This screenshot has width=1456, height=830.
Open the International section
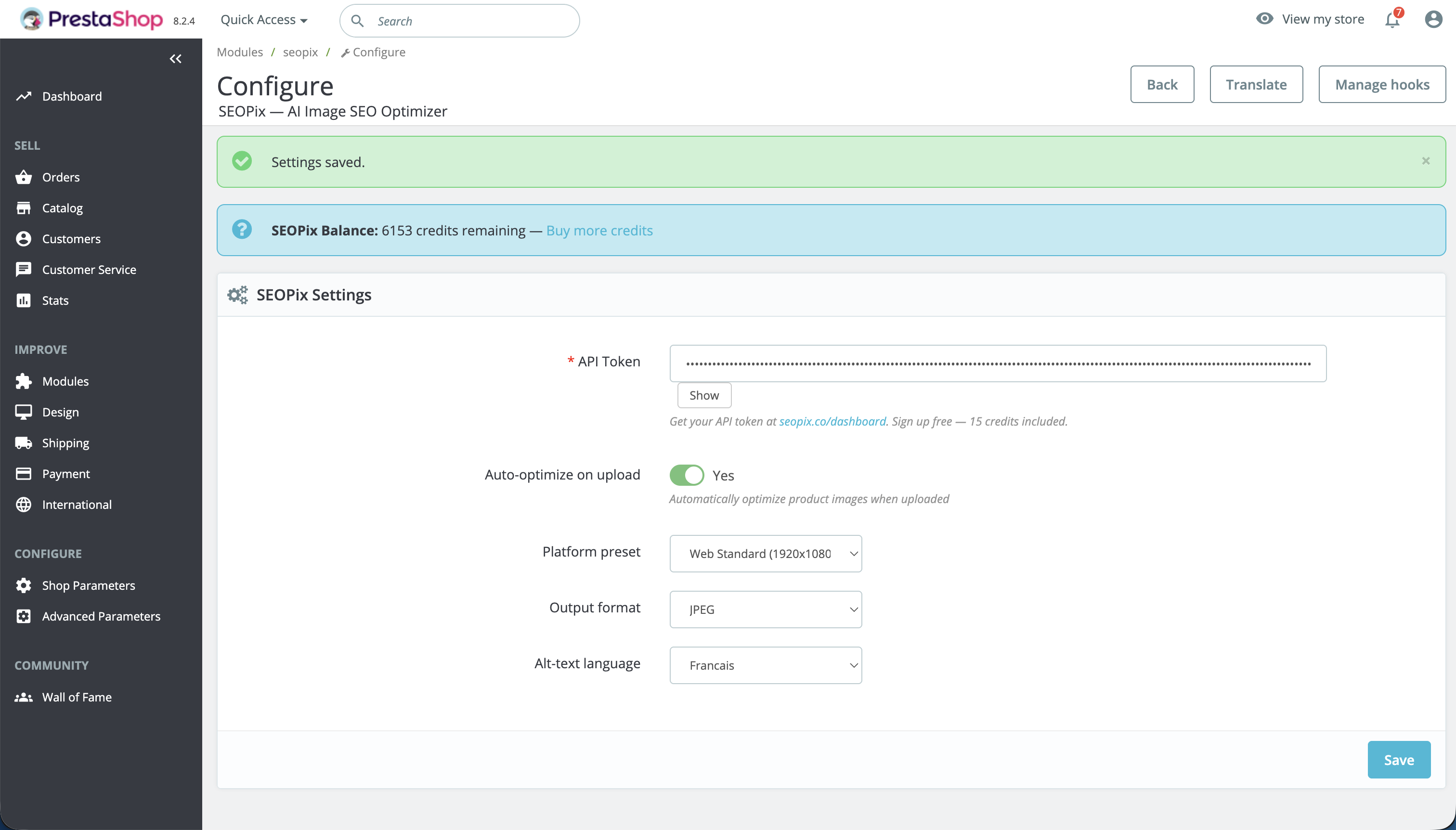coord(77,504)
